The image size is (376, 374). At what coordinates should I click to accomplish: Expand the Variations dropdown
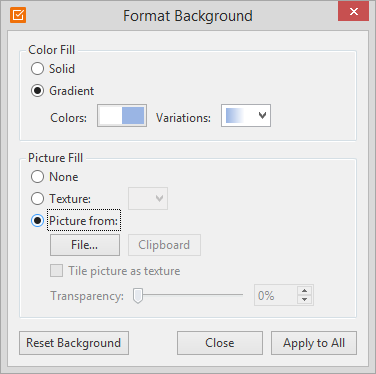pos(246,116)
